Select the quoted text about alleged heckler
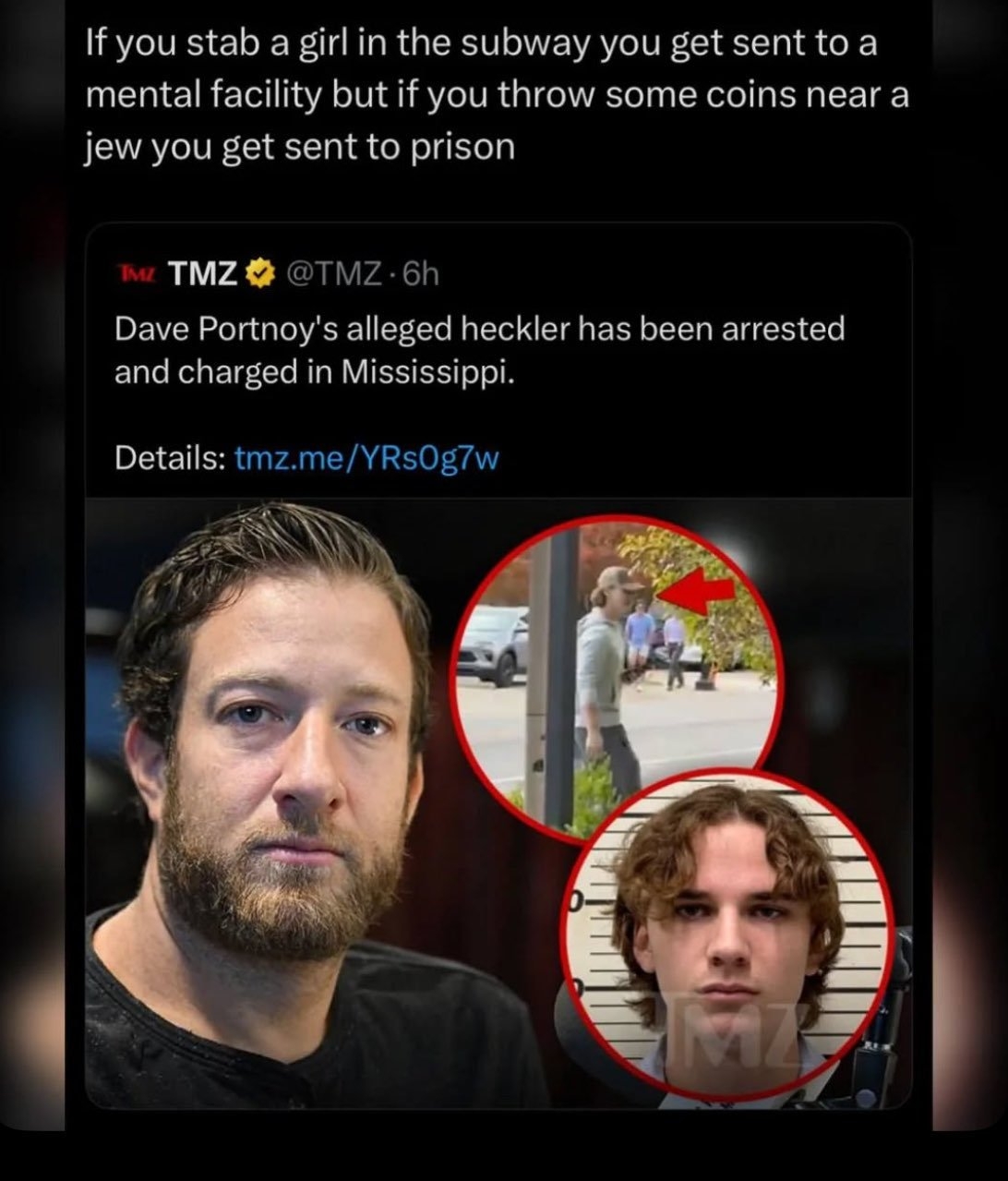 pyautogui.click(x=479, y=349)
